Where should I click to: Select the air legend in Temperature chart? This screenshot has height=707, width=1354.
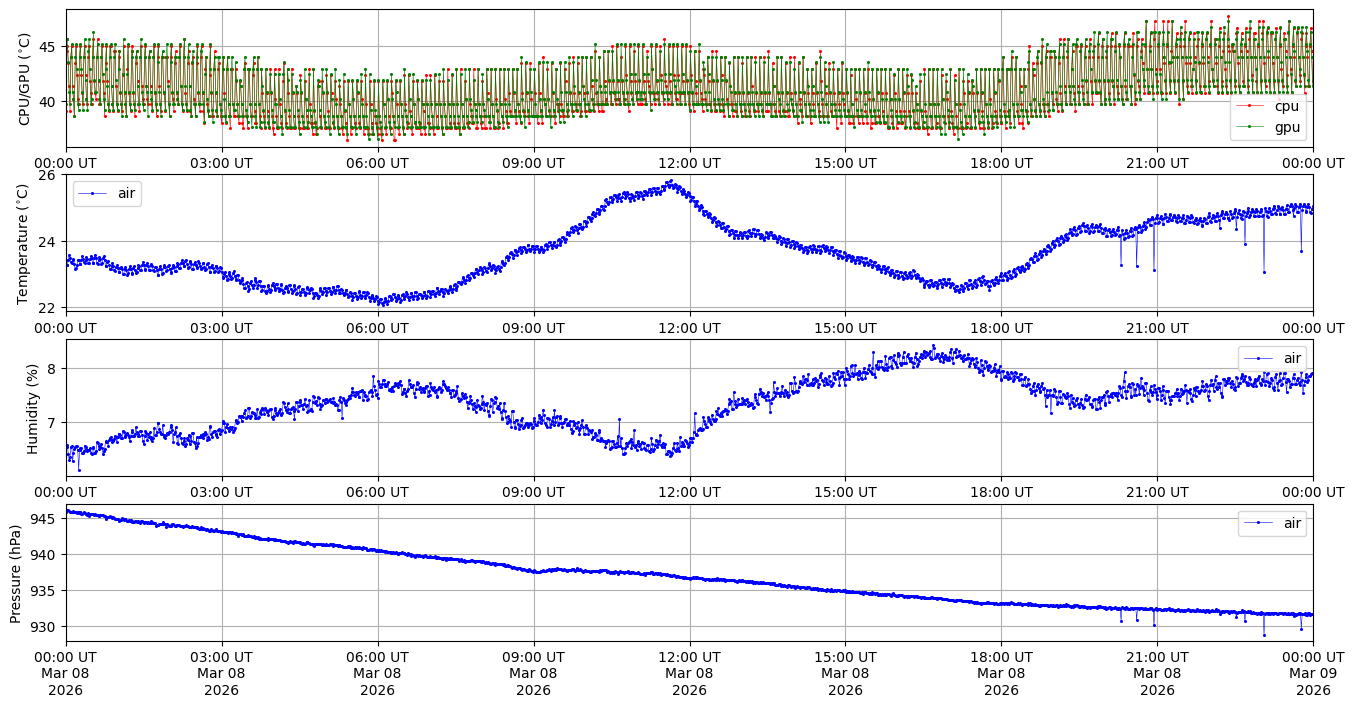pos(107,193)
